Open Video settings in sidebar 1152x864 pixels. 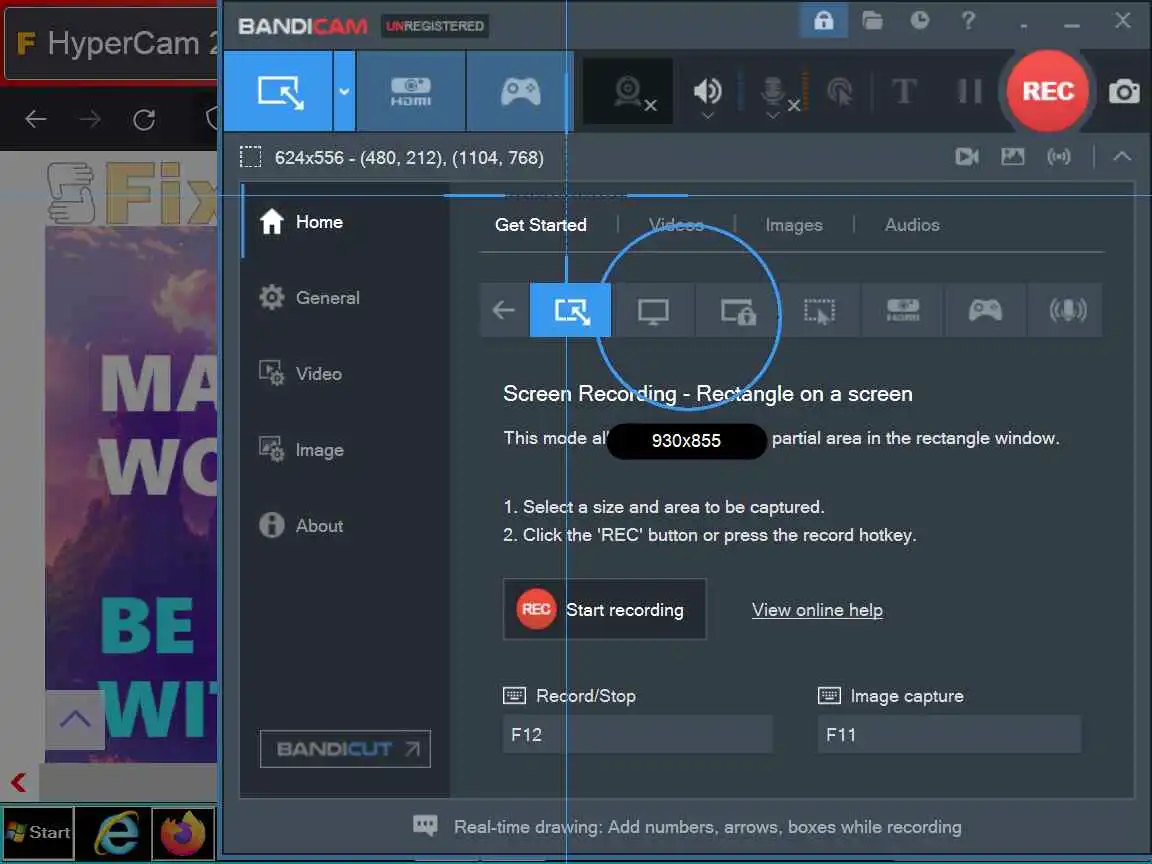[x=345, y=373]
